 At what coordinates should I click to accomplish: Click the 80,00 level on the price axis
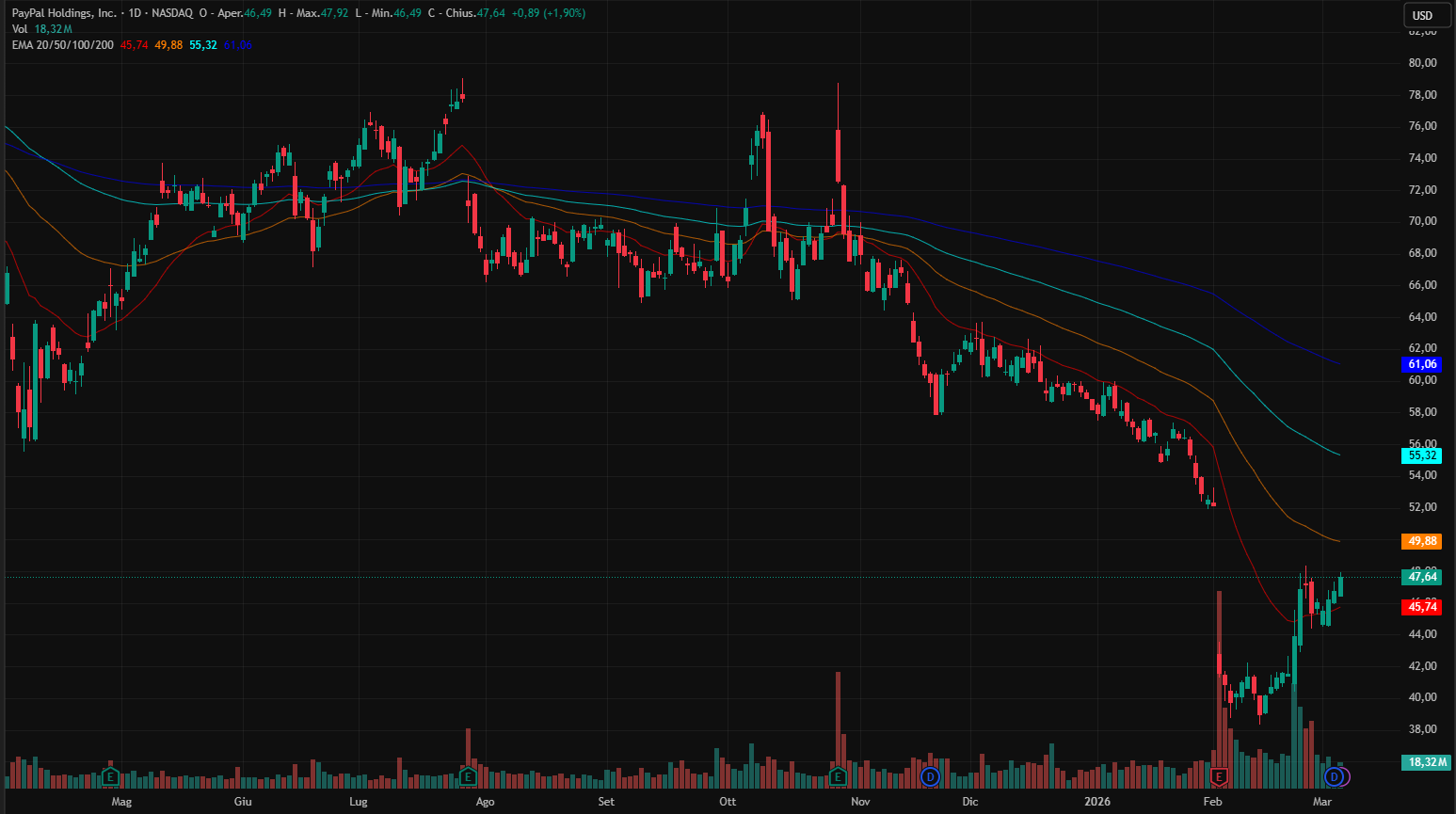coord(1422,63)
